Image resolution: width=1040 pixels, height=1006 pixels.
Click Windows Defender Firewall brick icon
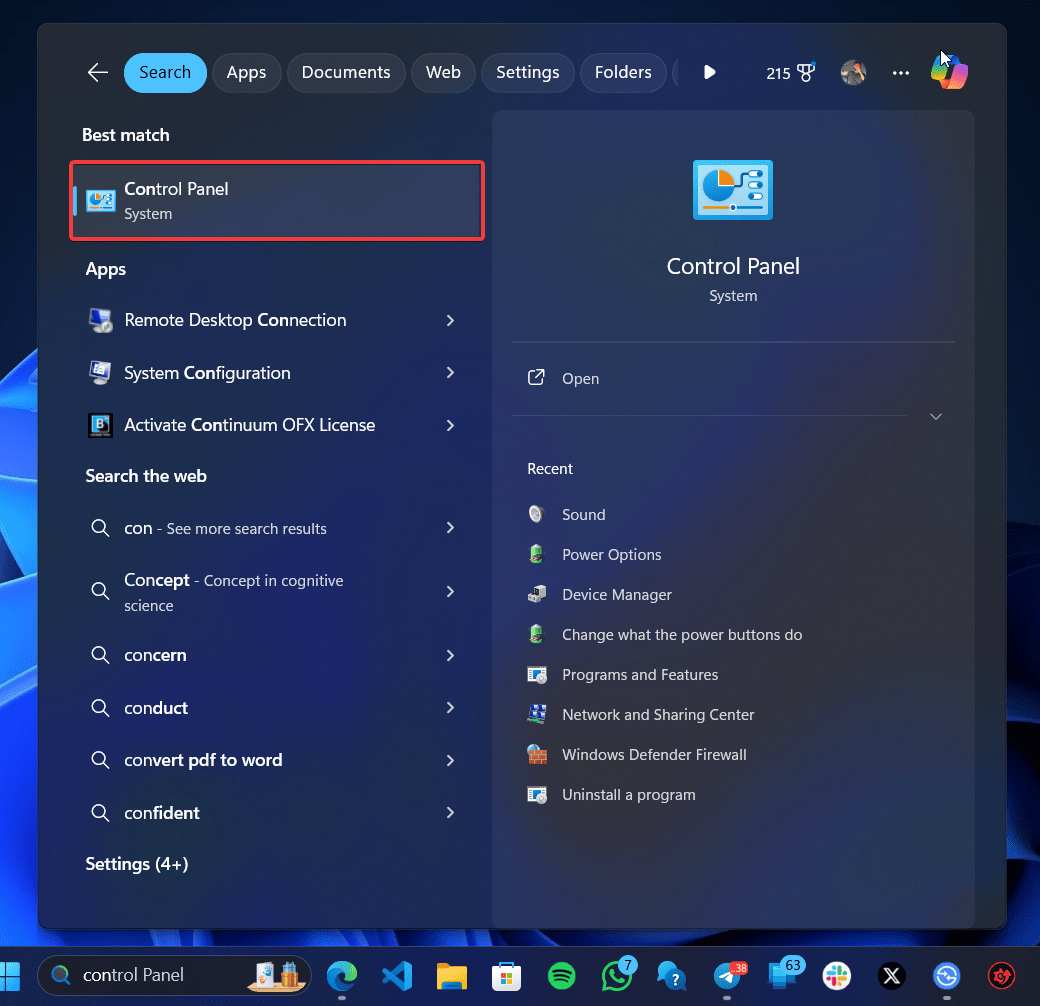click(x=537, y=754)
